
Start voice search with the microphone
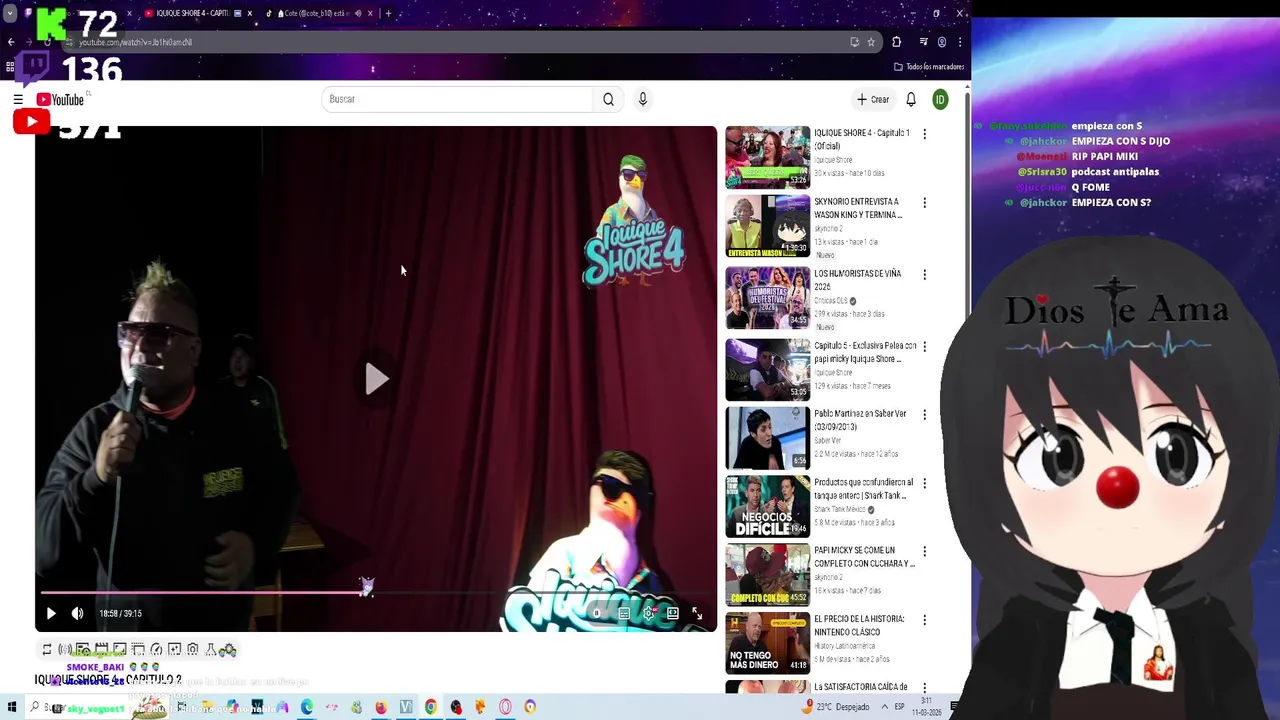pos(643,99)
